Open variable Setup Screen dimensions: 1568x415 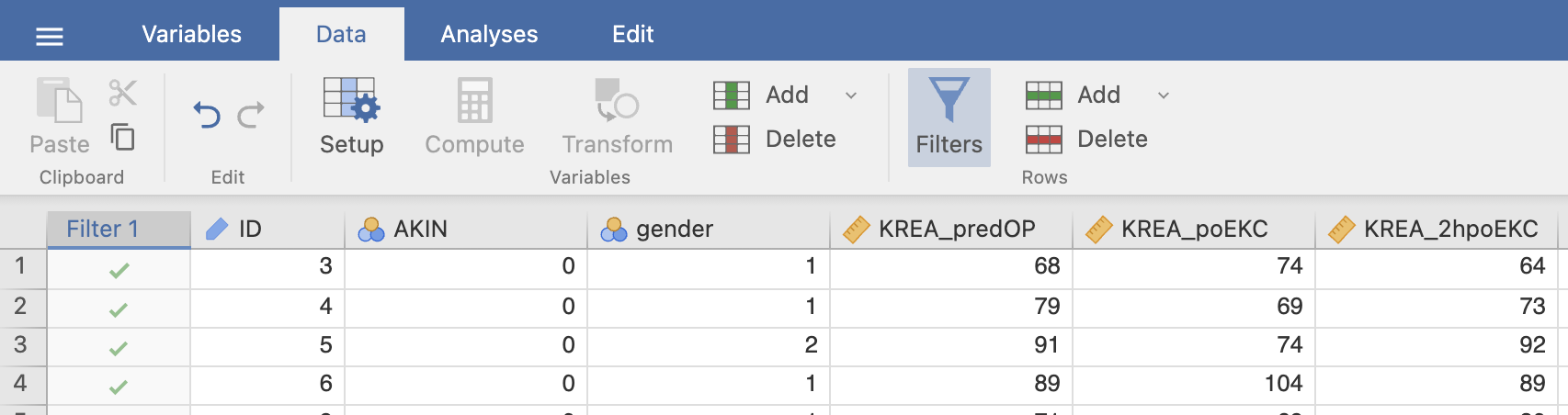tap(351, 117)
